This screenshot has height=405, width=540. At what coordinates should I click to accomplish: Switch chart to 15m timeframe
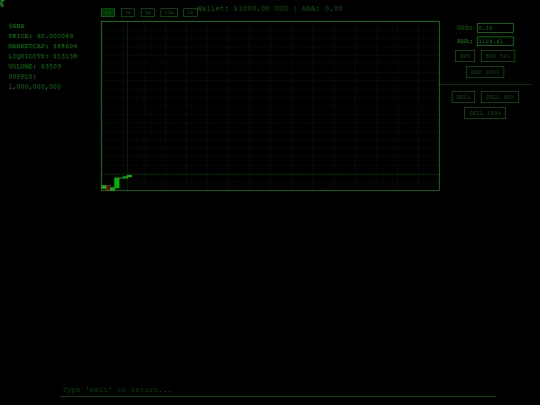point(169,12)
